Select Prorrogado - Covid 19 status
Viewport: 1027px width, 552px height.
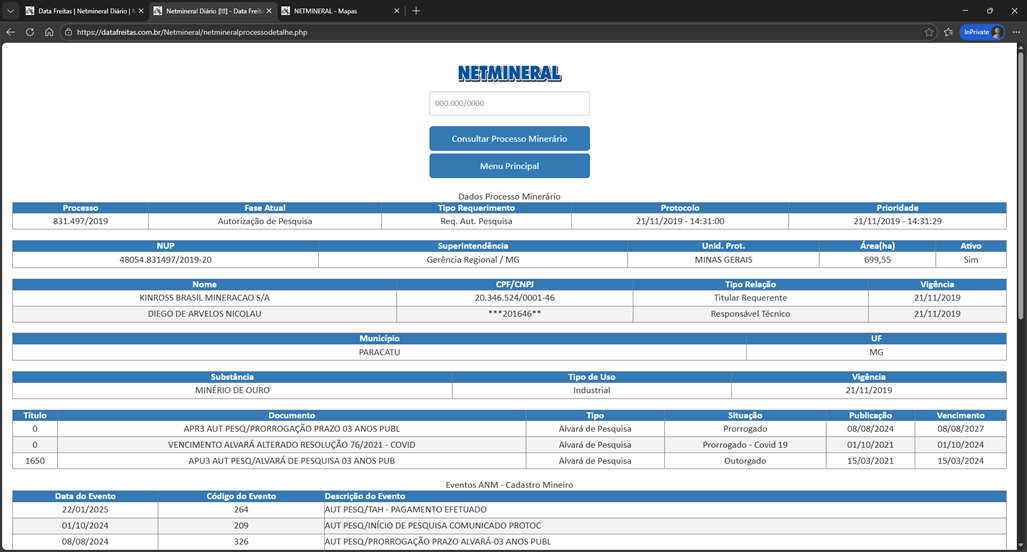pyautogui.click(x=745, y=445)
